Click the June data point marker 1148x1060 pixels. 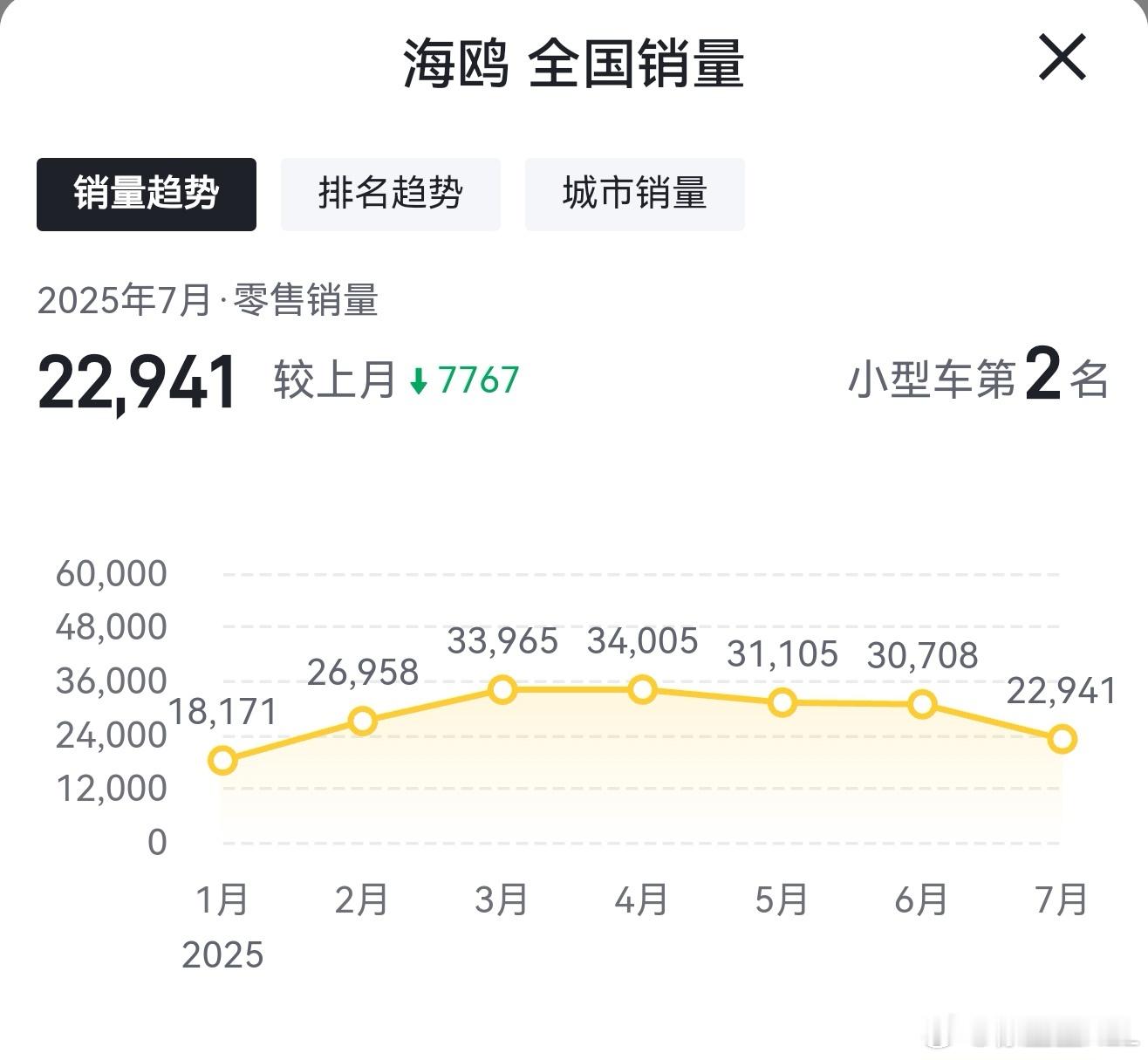(x=923, y=704)
